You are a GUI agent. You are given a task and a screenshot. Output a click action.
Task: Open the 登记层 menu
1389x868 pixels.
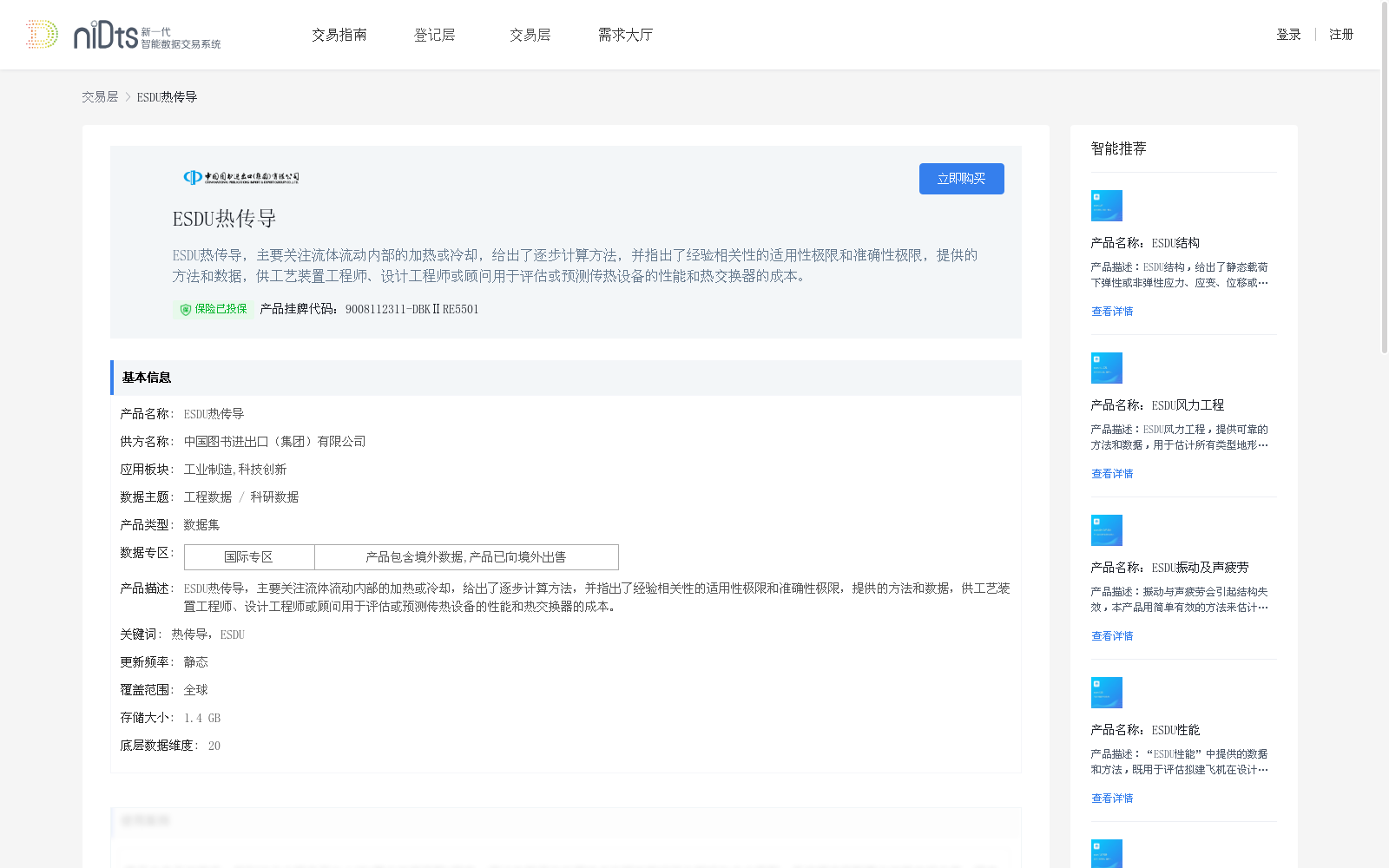(x=435, y=35)
